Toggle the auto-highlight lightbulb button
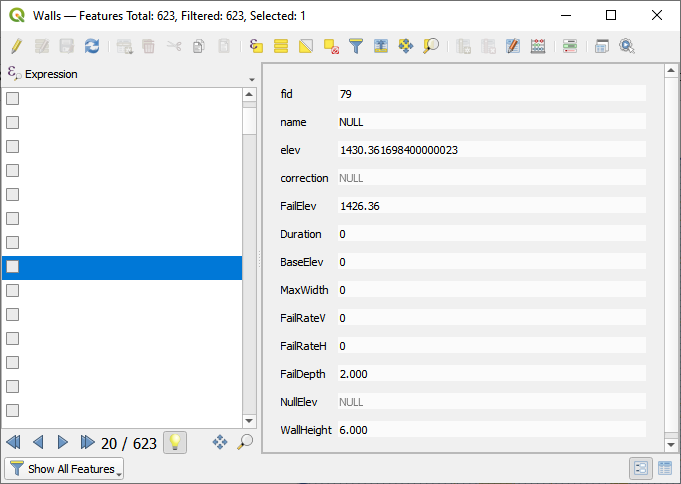This screenshot has height=484, width=681. [175, 442]
